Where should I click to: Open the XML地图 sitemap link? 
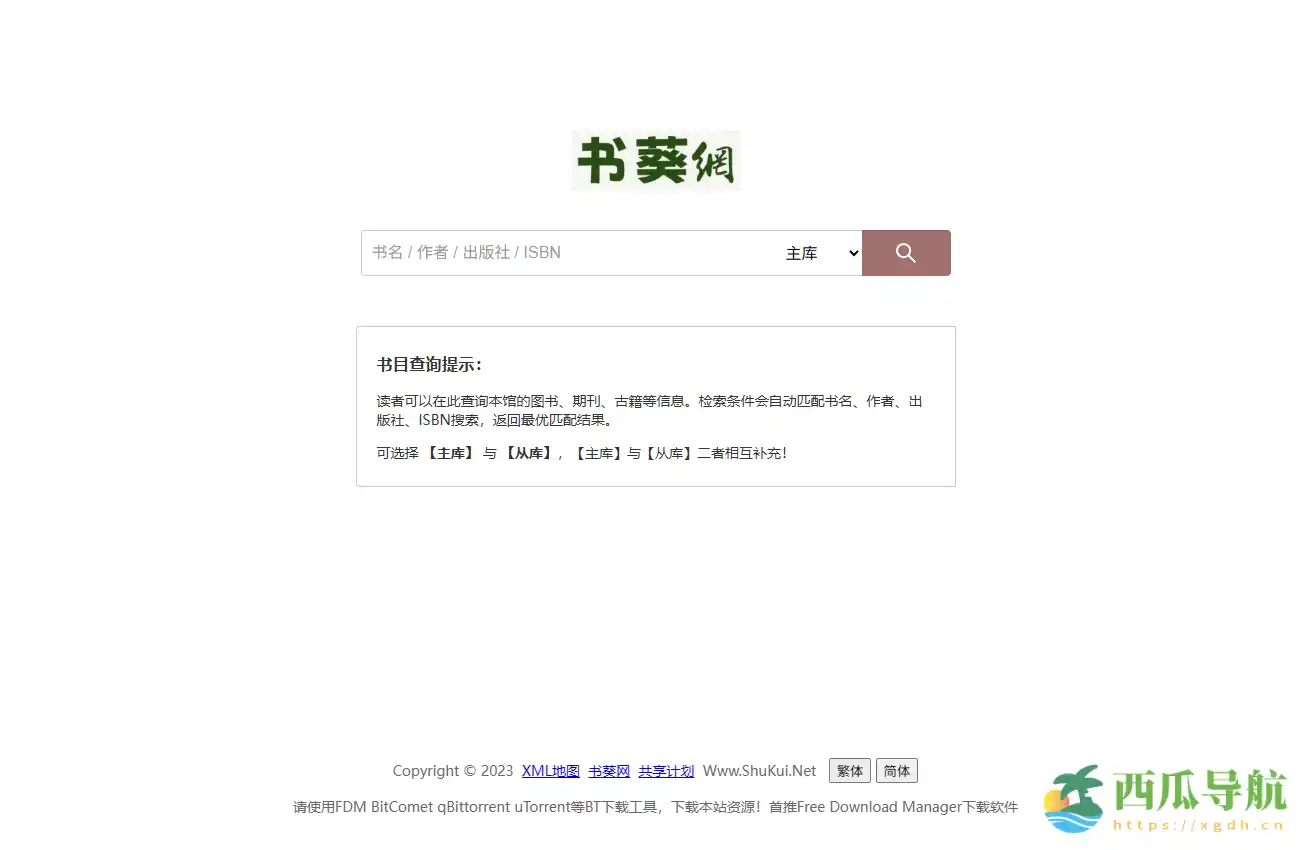550,770
